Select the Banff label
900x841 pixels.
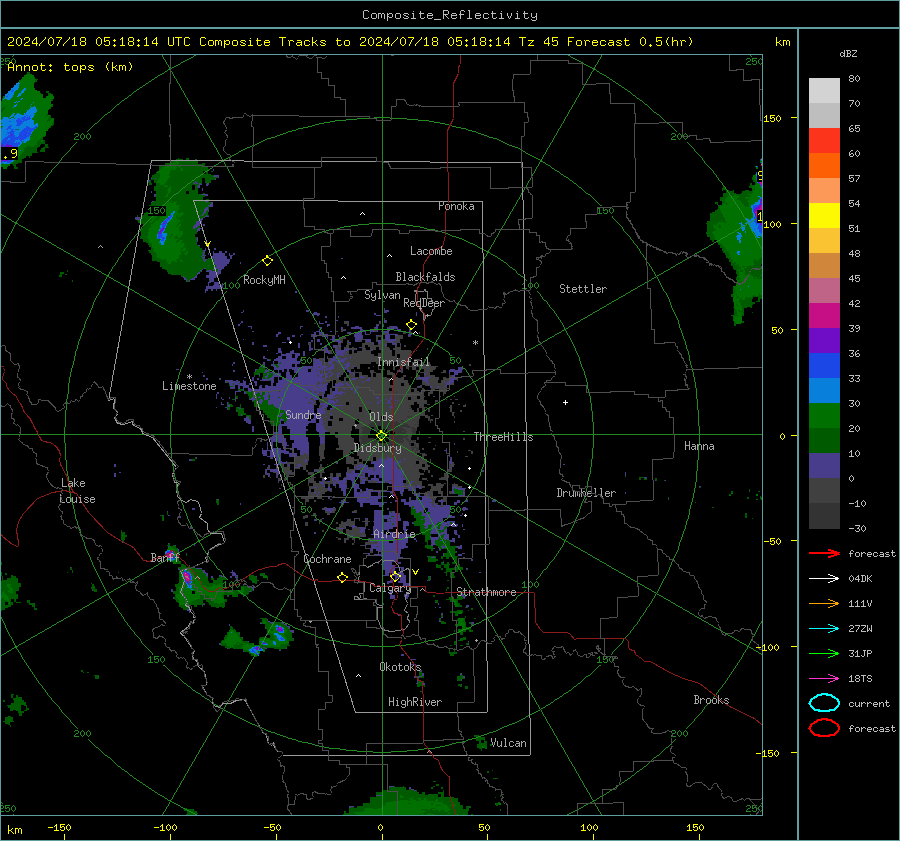[165, 557]
